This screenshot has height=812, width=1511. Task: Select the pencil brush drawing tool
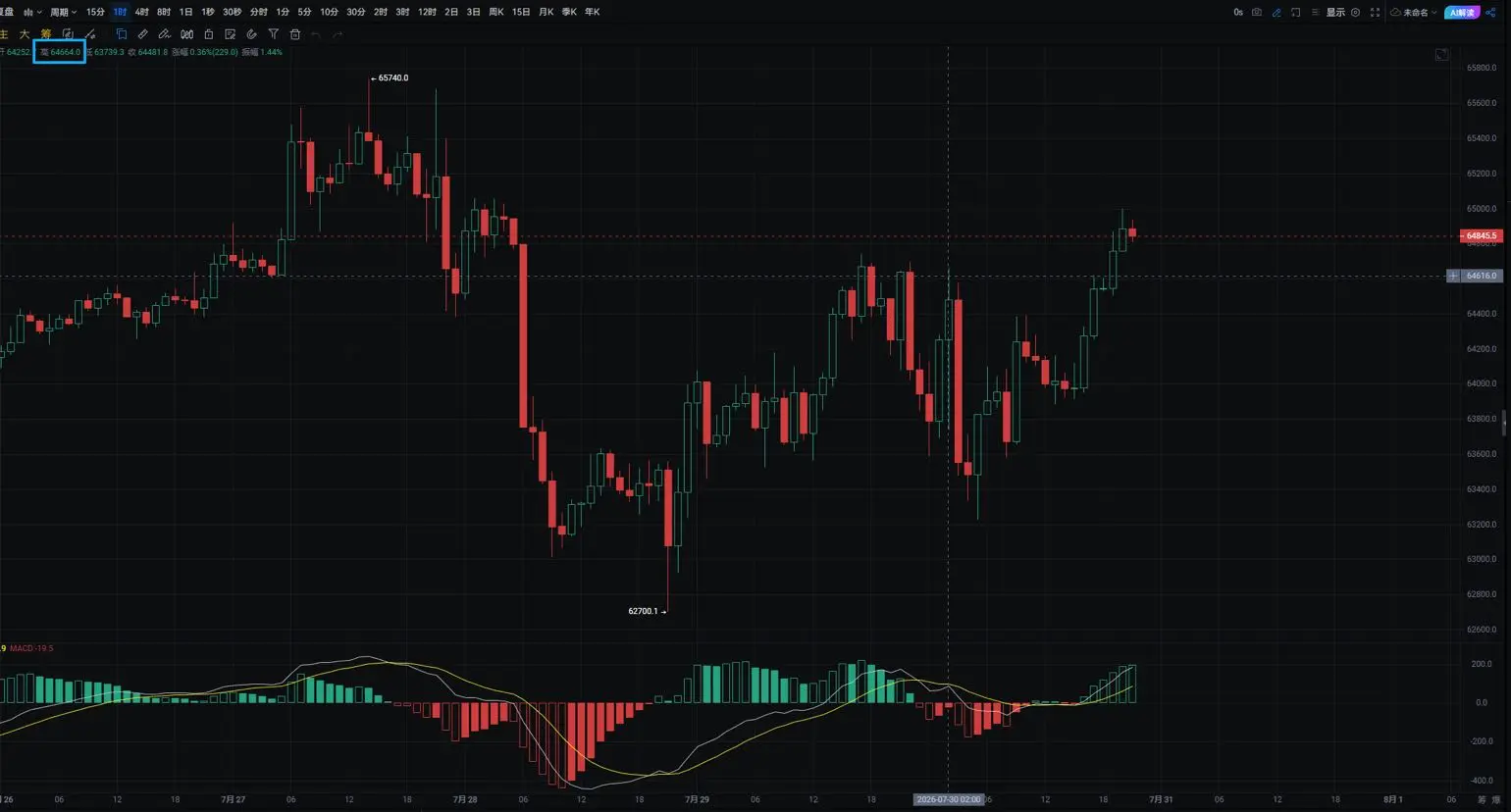[x=165, y=34]
